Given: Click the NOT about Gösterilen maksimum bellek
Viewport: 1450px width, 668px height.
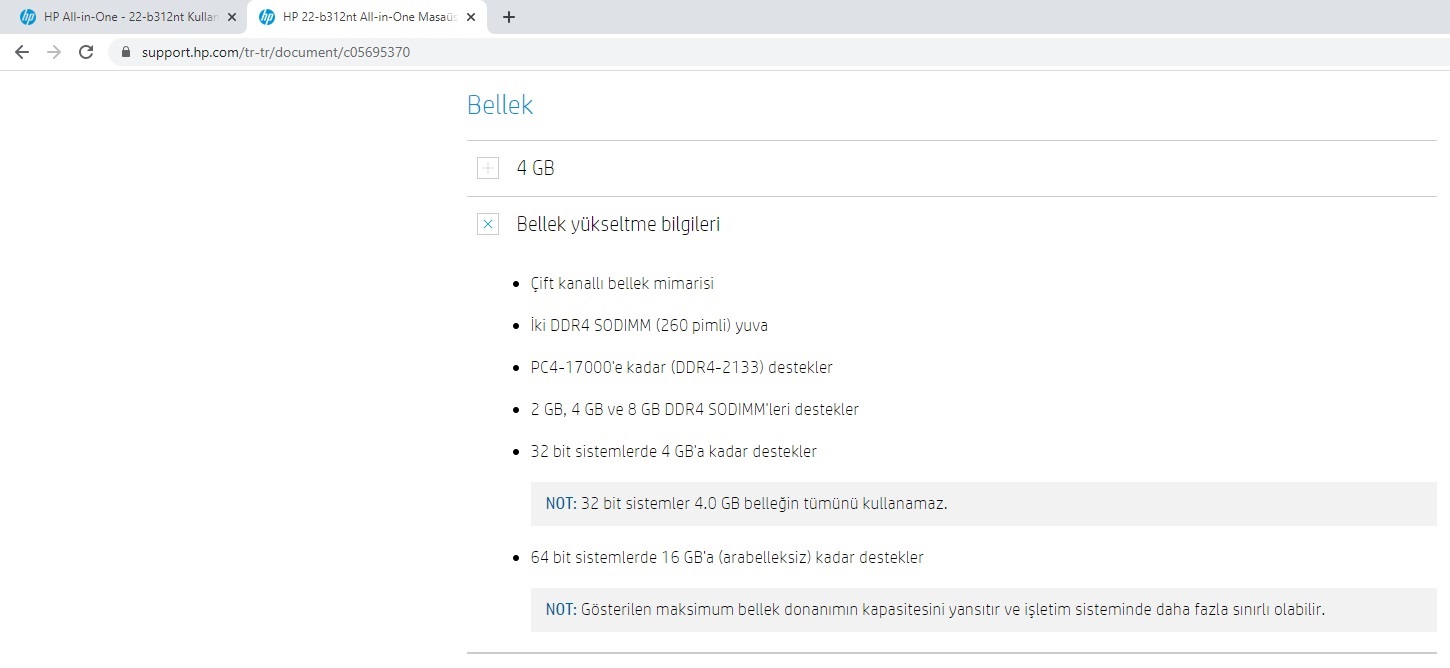Looking at the screenshot, I should click(983, 609).
